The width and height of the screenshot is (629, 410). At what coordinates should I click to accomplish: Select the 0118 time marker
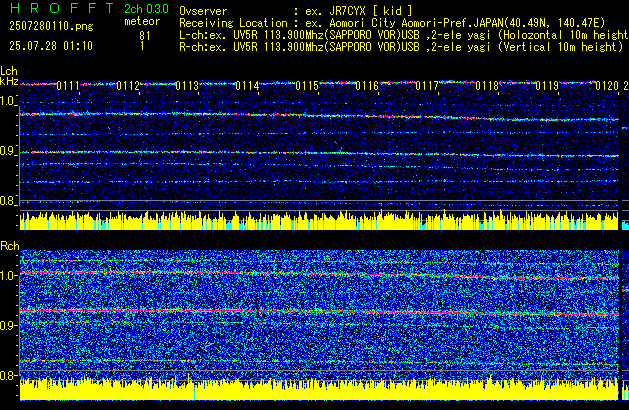(x=487, y=86)
